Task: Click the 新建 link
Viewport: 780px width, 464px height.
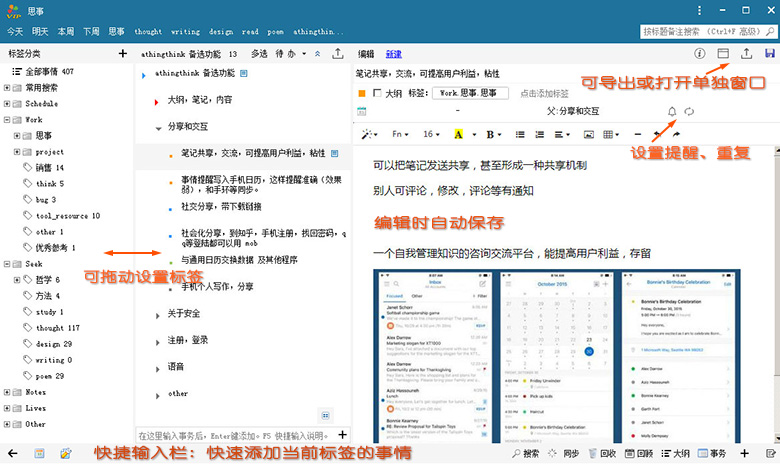Action: (x=393, y=53)
